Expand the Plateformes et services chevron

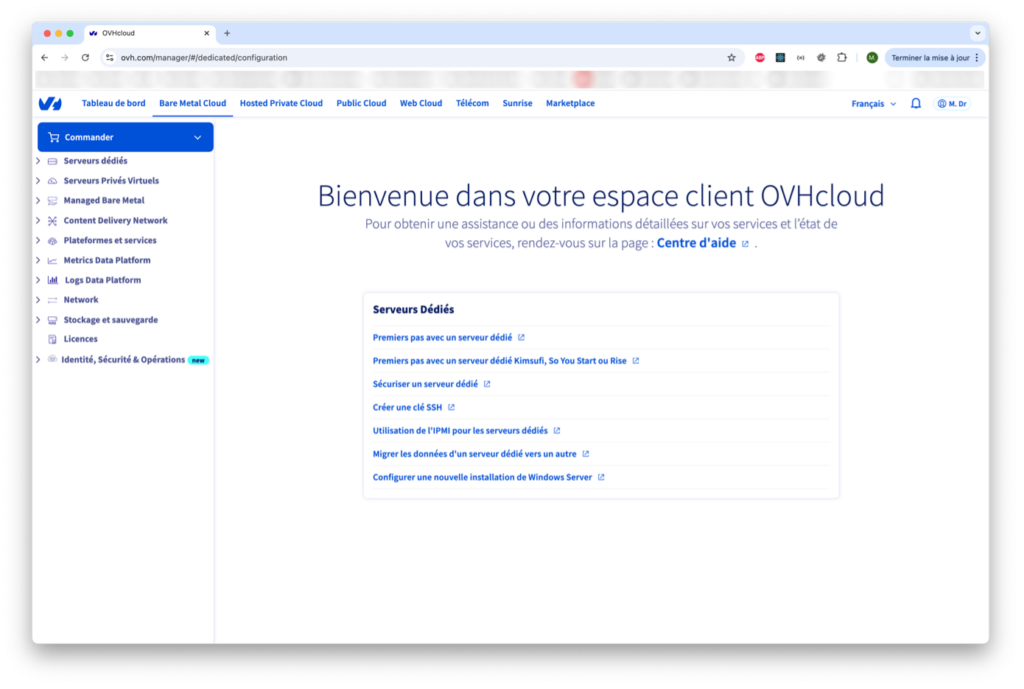[x=38, y=240]
